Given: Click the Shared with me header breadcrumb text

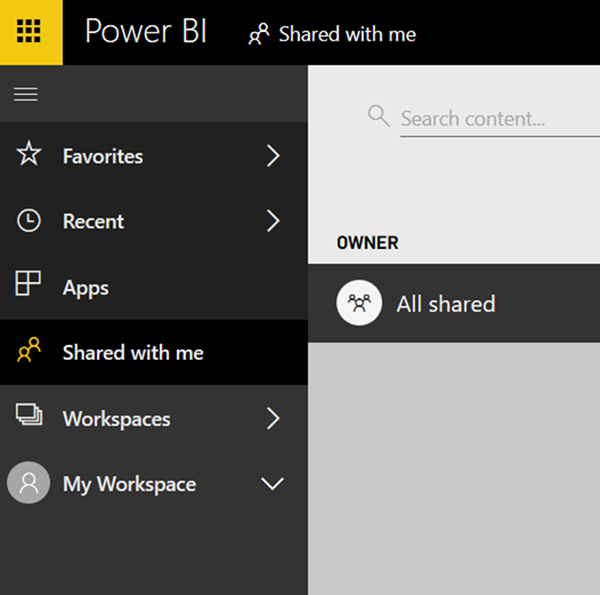Looking at the screenshot, I should (347, 35).
